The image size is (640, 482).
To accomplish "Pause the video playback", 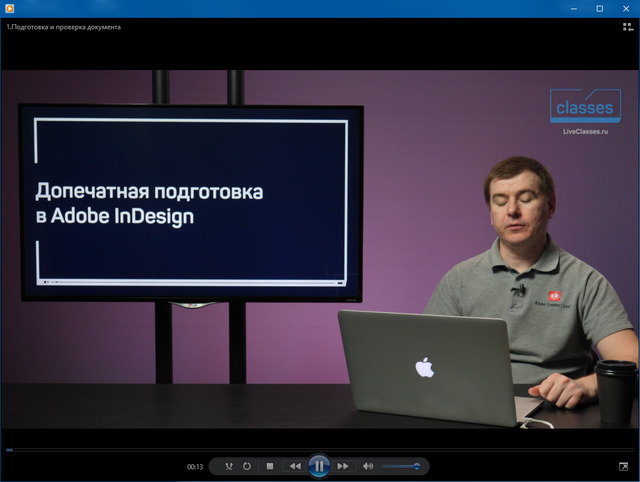I will [x=319, y=466].
